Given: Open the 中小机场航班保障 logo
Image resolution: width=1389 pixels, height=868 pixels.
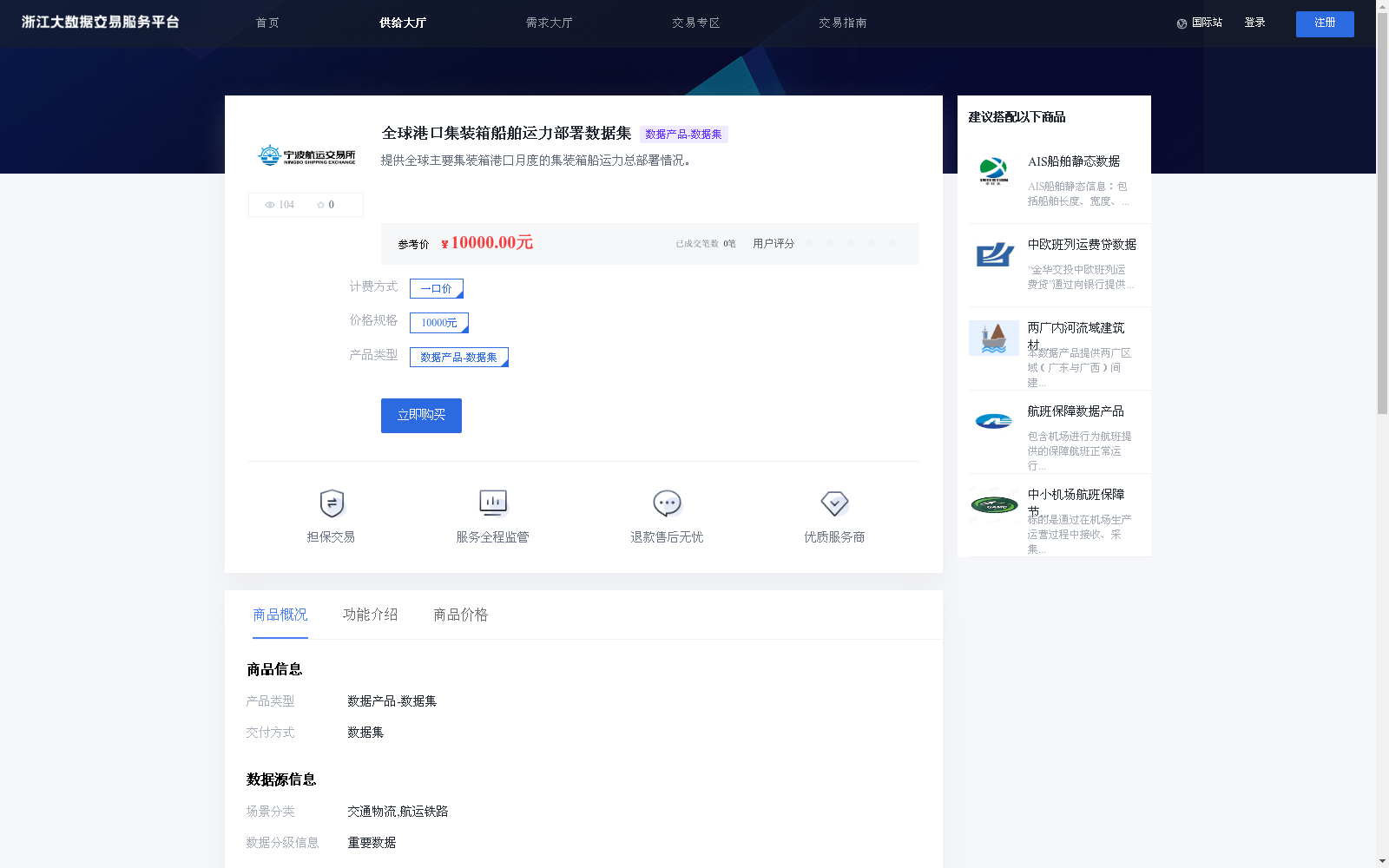Looking at the screenshot, I should click(994, 504).
